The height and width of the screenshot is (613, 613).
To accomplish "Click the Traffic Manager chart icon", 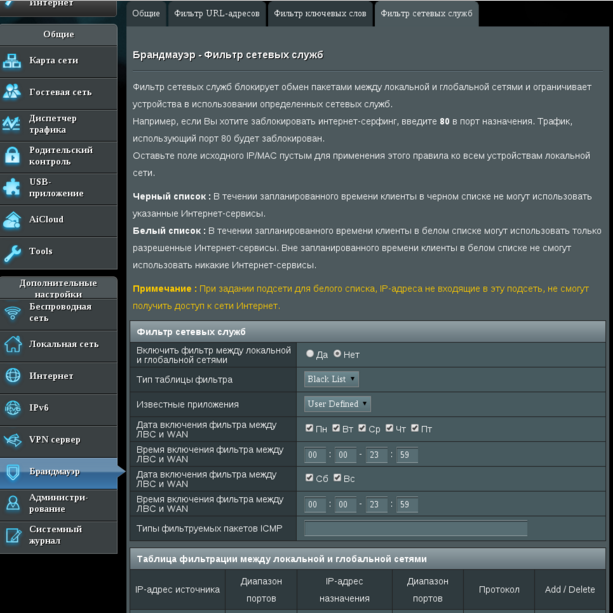I will click(13, 124).
